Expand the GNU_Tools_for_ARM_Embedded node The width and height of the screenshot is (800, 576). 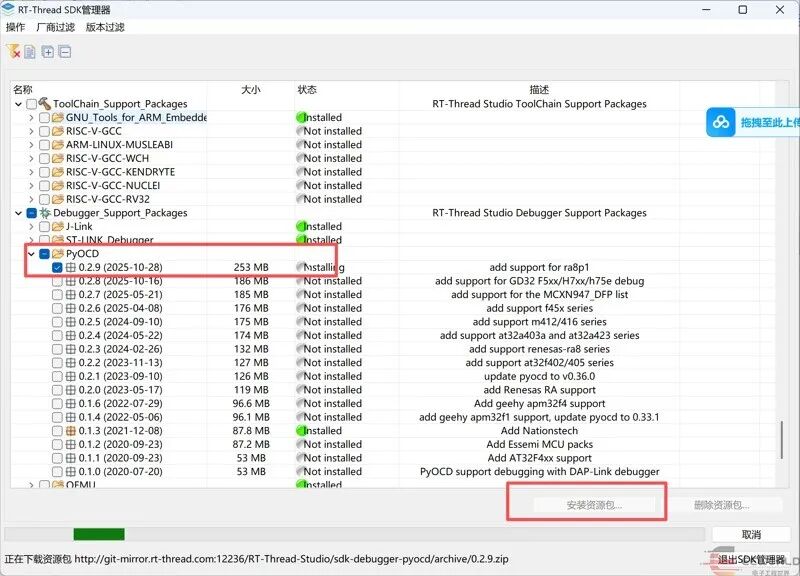pyautogui.click(x=32, y=117)
